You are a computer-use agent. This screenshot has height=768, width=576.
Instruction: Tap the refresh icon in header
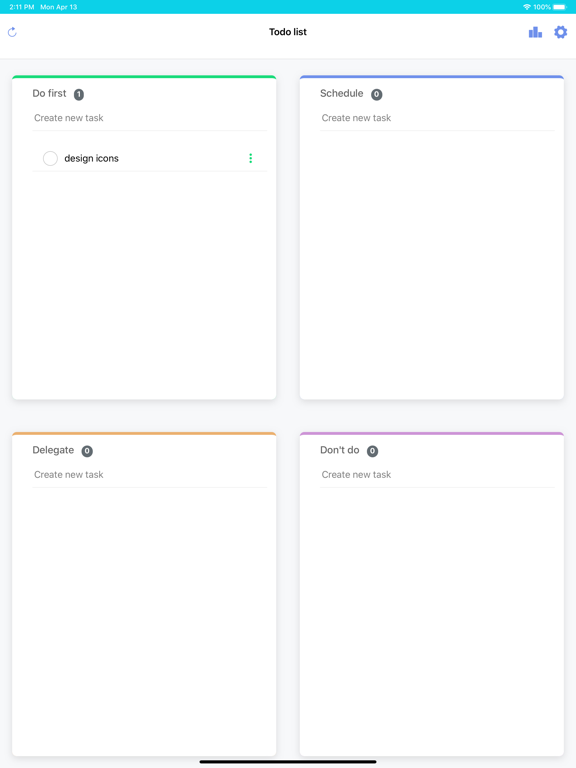(12, 32)
